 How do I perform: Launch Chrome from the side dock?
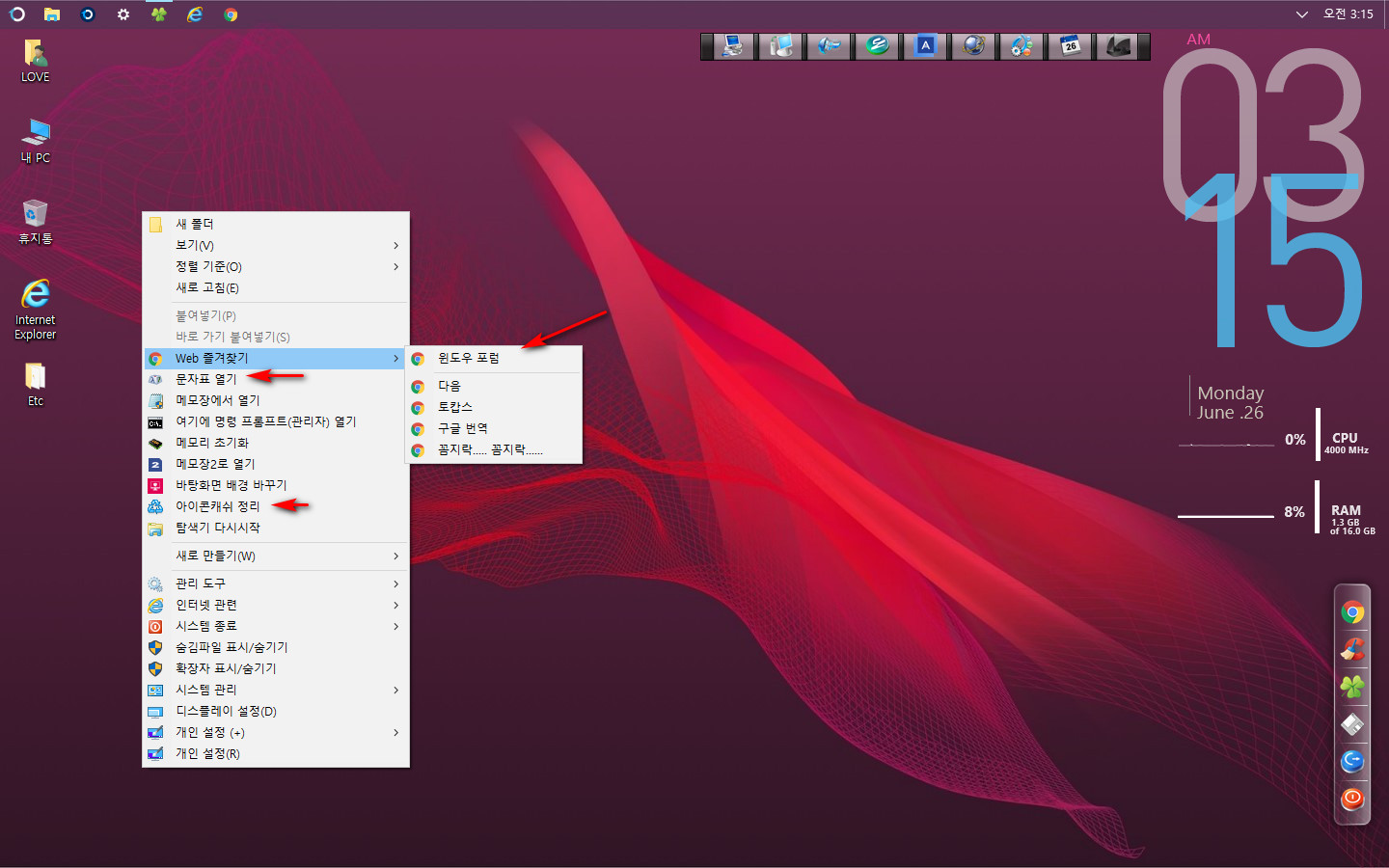coord(1352,612)
